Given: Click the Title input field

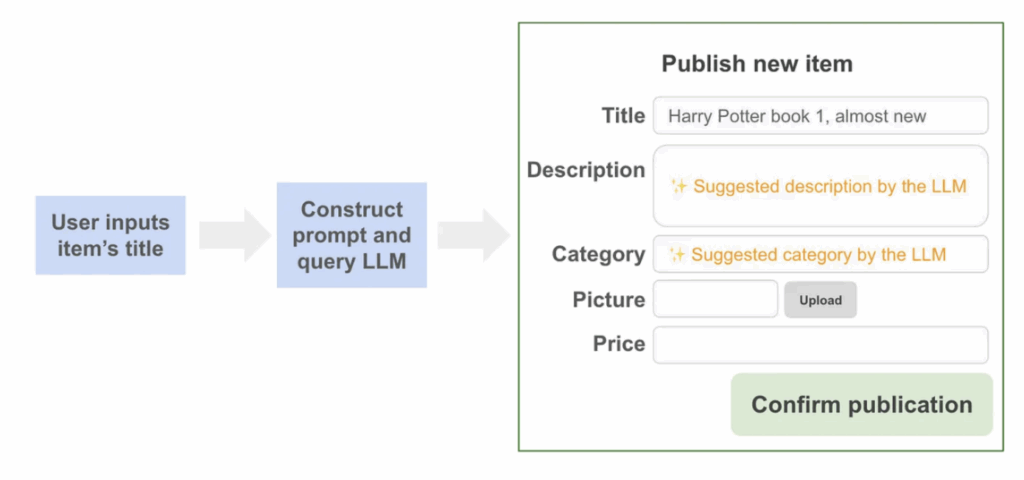Looking at the screenshot, I should coord(820,116).
